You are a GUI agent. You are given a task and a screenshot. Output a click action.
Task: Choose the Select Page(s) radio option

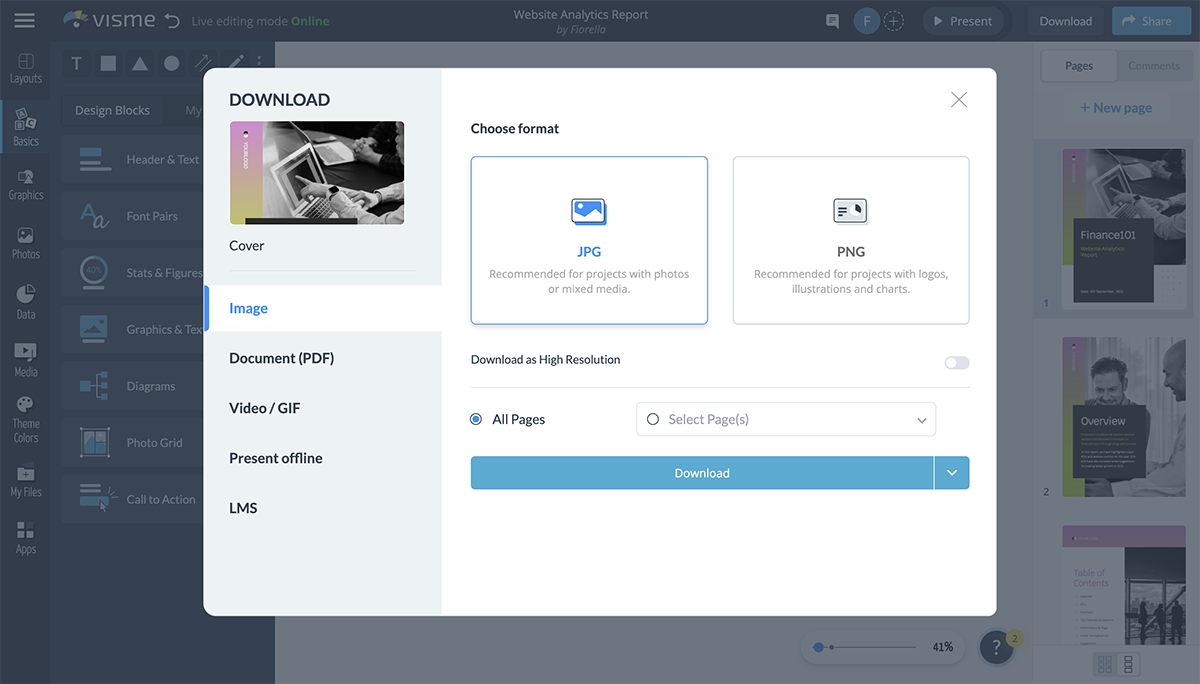tap(653, 419)
